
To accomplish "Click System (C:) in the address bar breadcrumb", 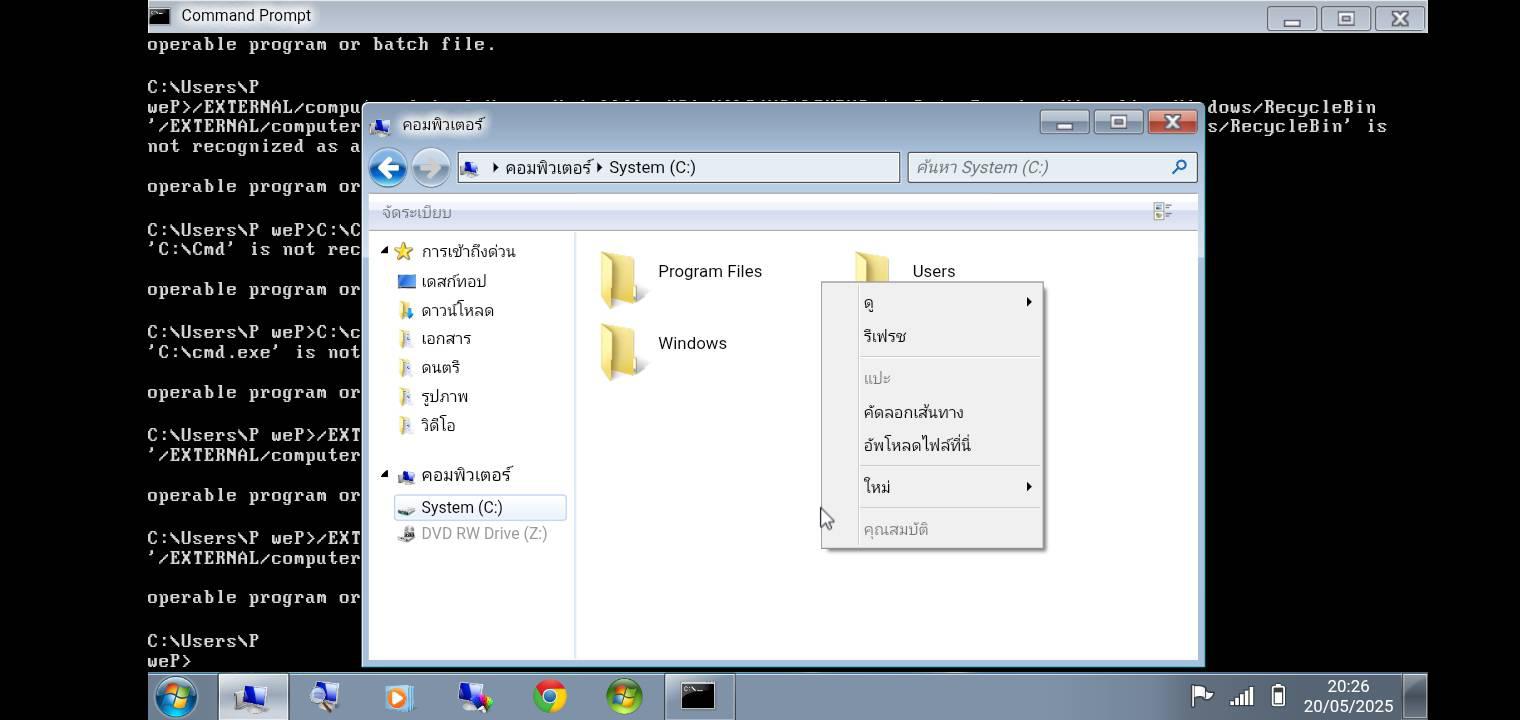I will (652, 167).
